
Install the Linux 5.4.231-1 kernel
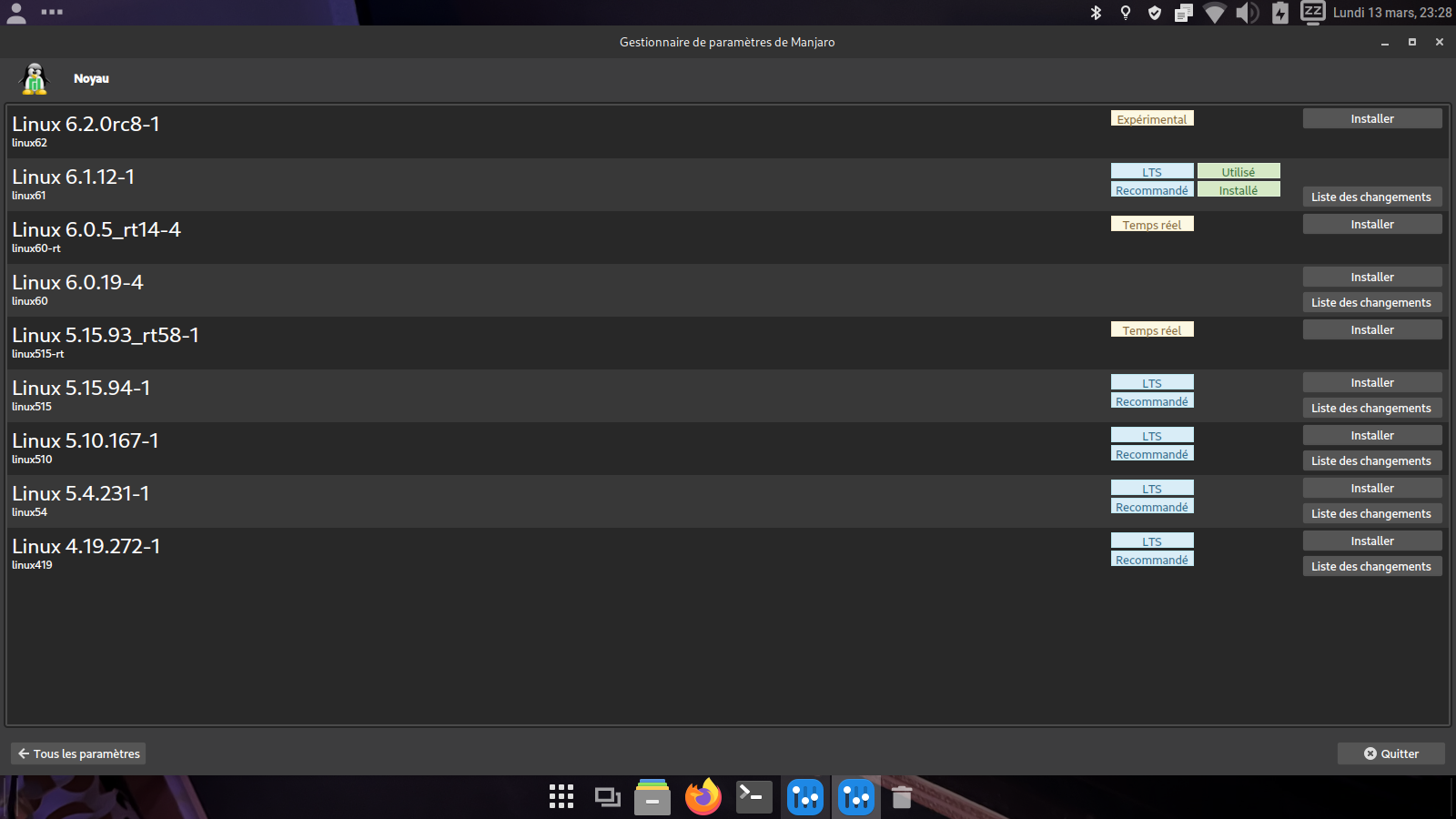coord(1372,489)
